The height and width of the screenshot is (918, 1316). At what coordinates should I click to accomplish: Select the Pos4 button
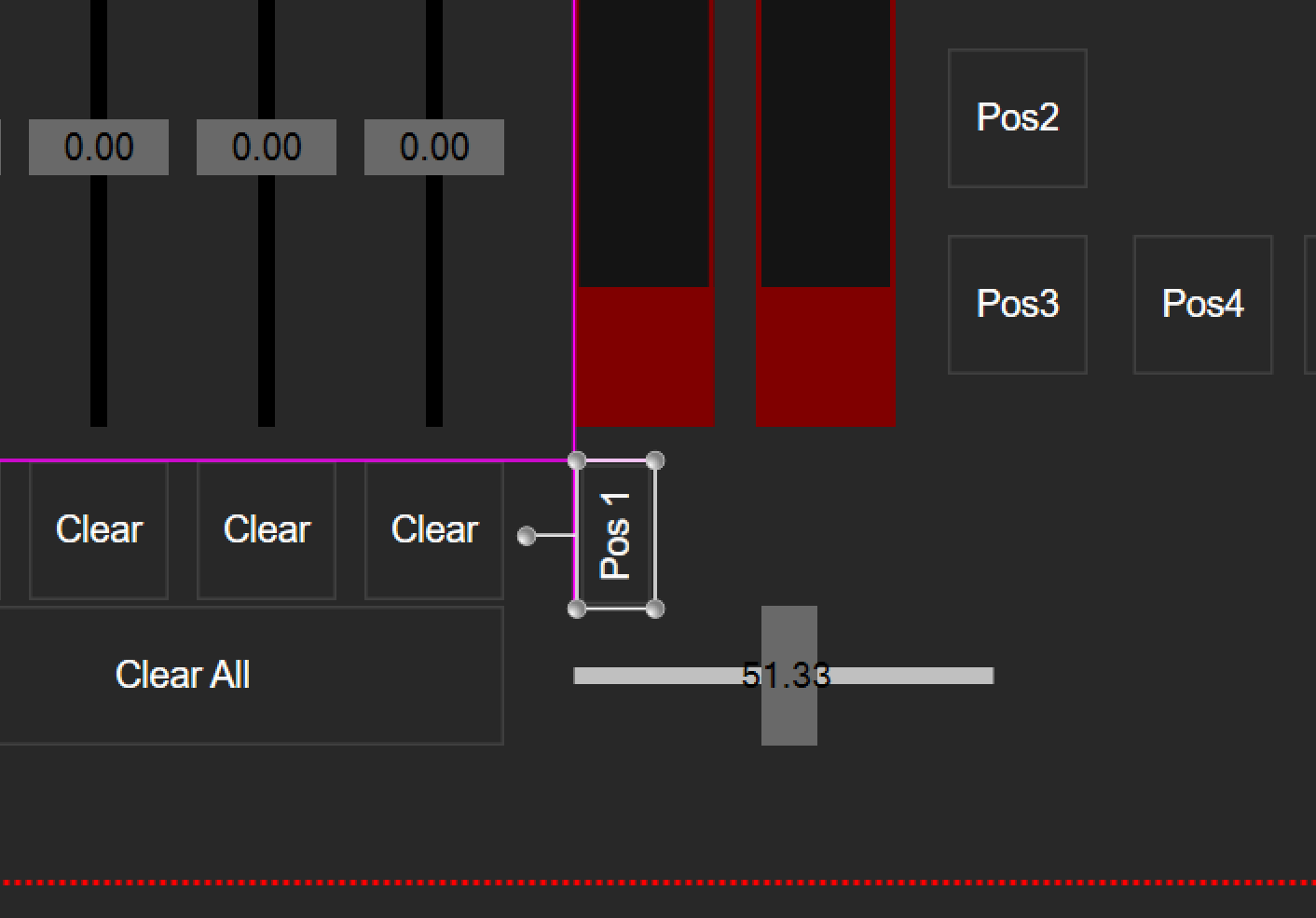[x=1202, y=305]
